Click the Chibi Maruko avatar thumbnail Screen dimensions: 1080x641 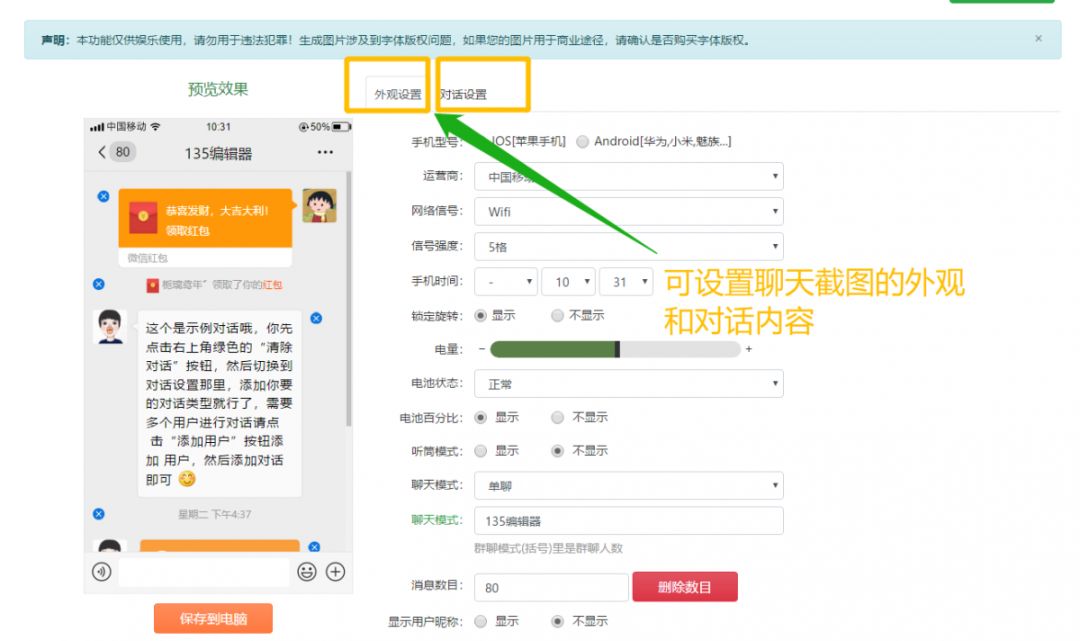pyautogui.click(x=320, y=205)
